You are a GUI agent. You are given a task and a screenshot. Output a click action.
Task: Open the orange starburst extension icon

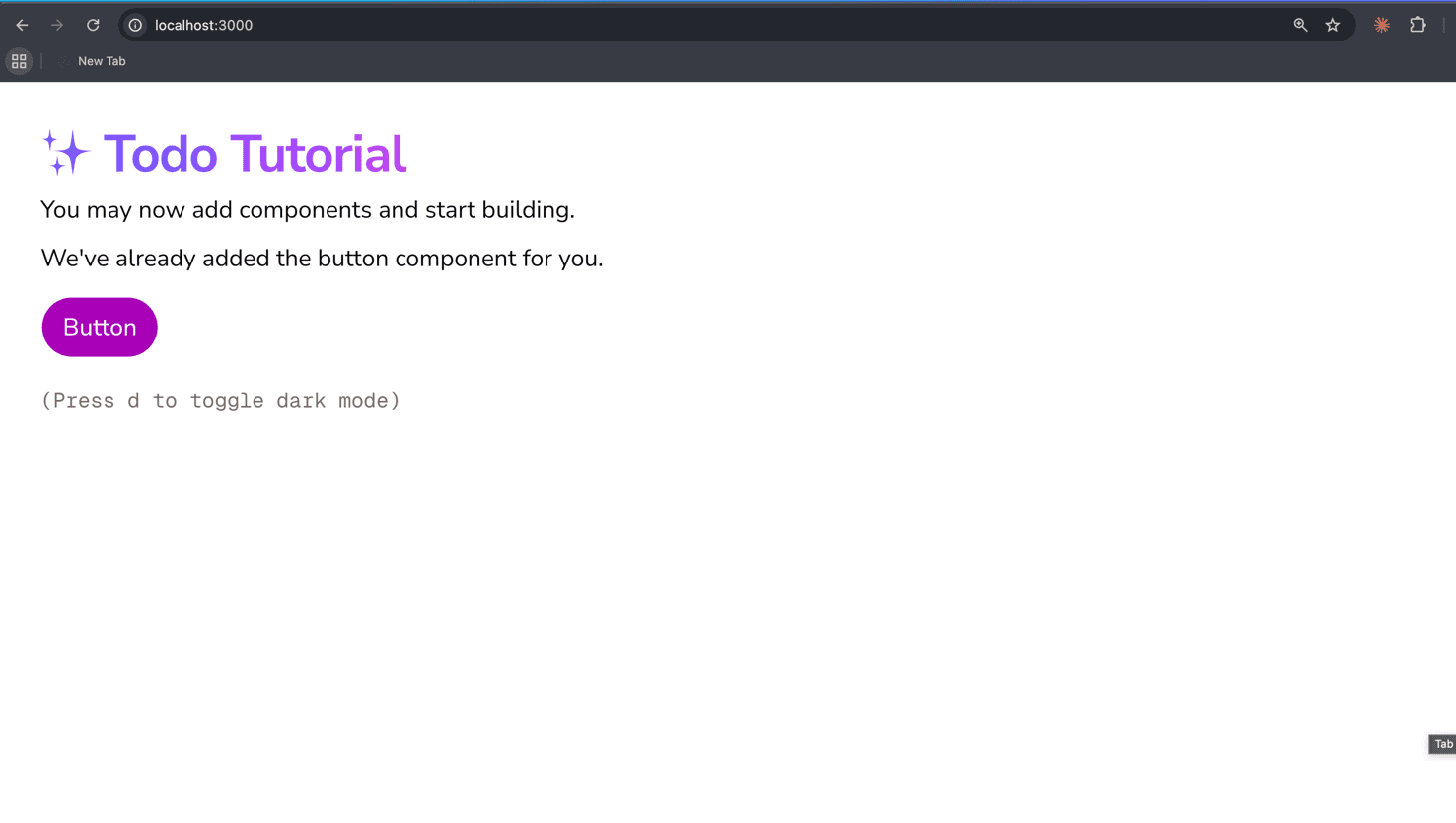(1382, 25)
